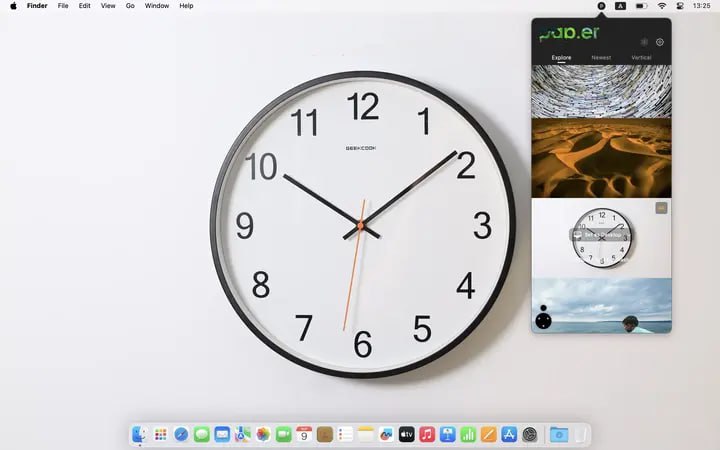Open the Window menu
Screen dimensions: 720x450
[x=157, y=6]
